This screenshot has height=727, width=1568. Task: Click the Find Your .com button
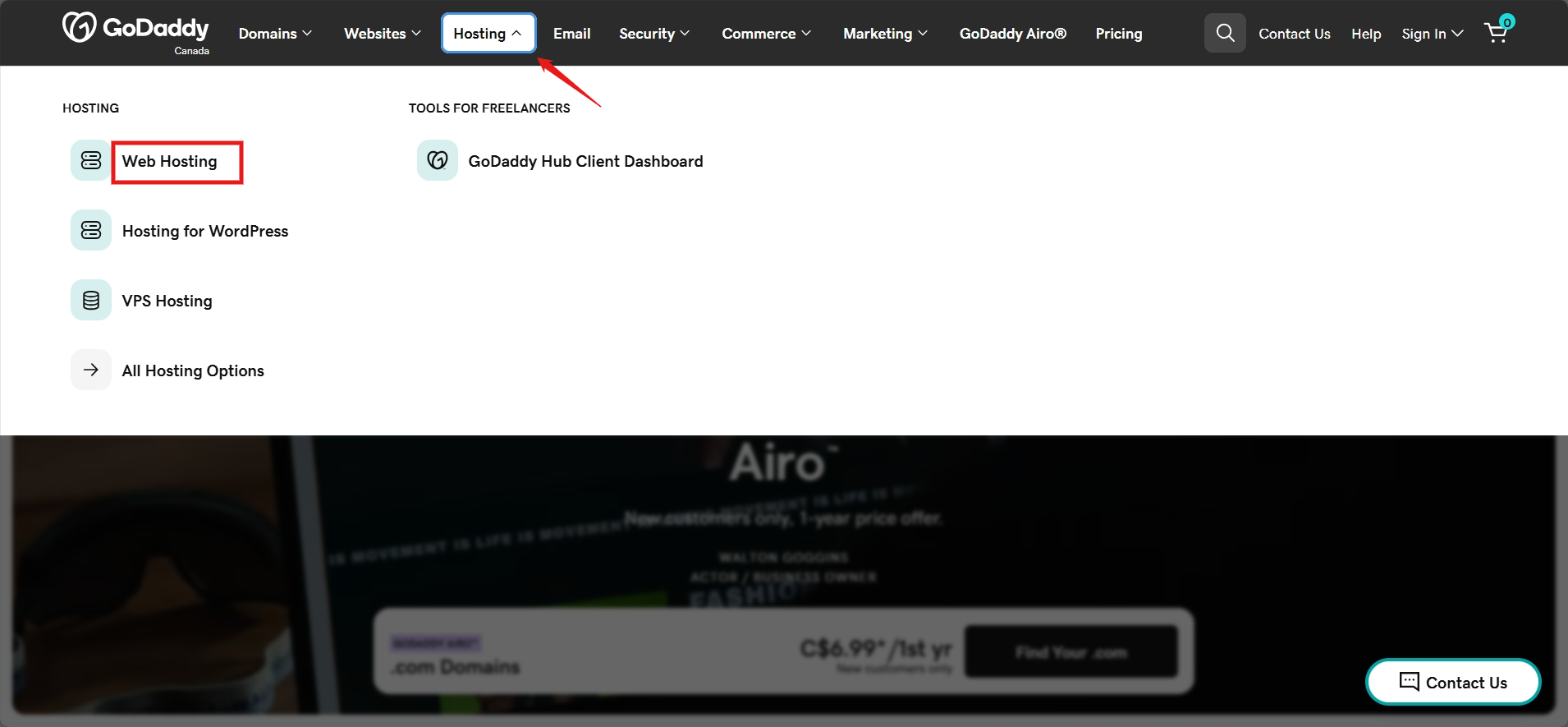point(1071,652)
